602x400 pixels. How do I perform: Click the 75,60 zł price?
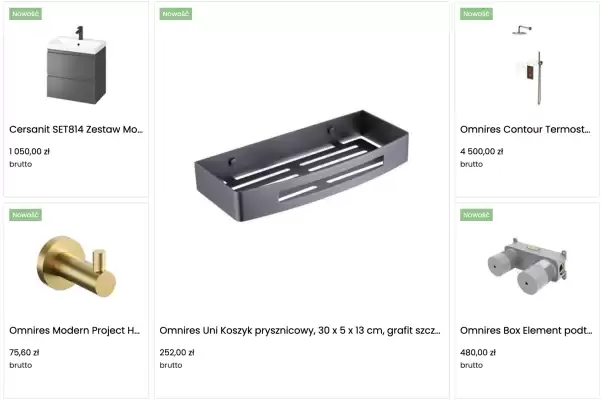24,352
